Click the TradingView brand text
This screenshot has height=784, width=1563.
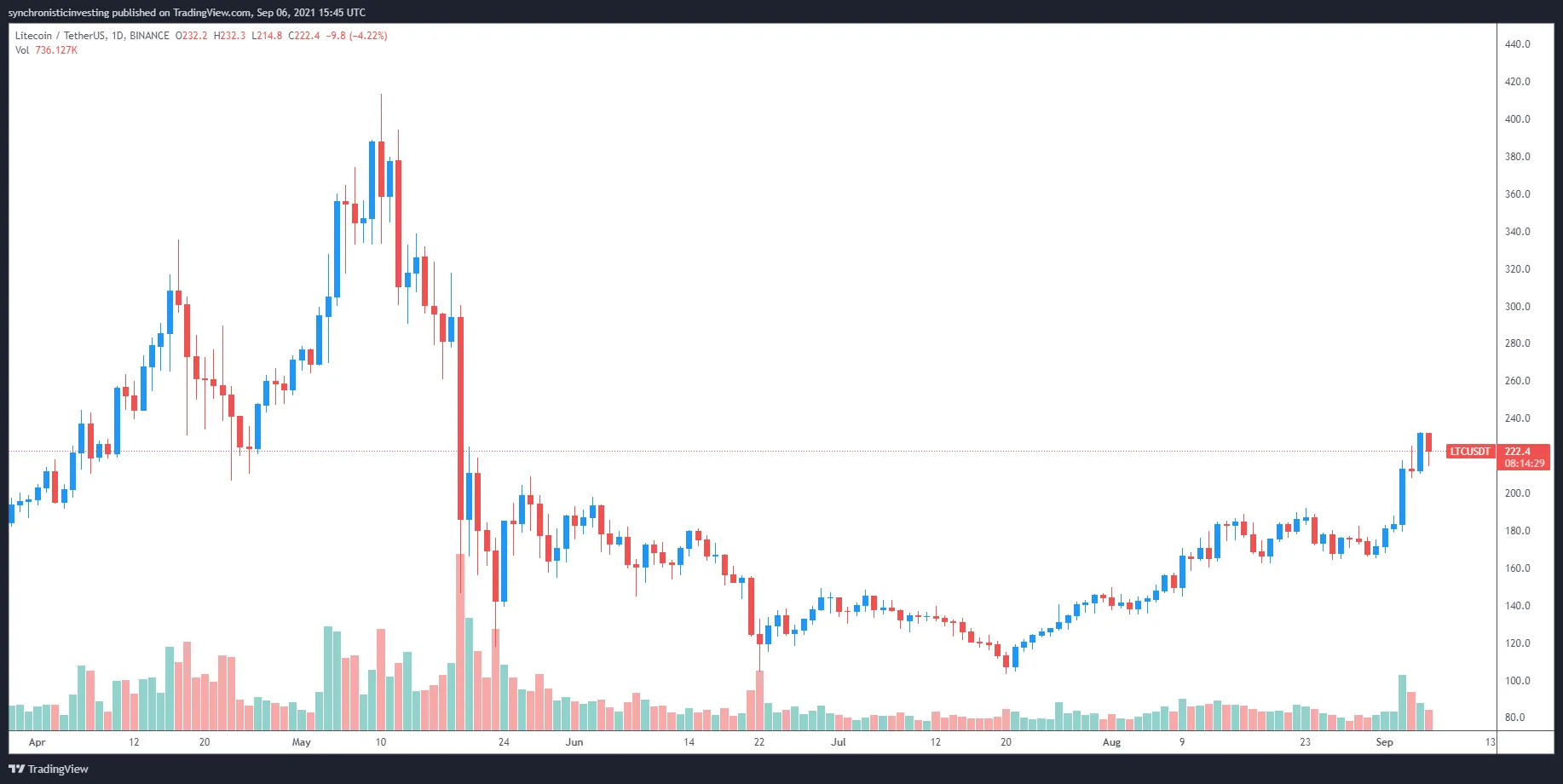point(58,769)
